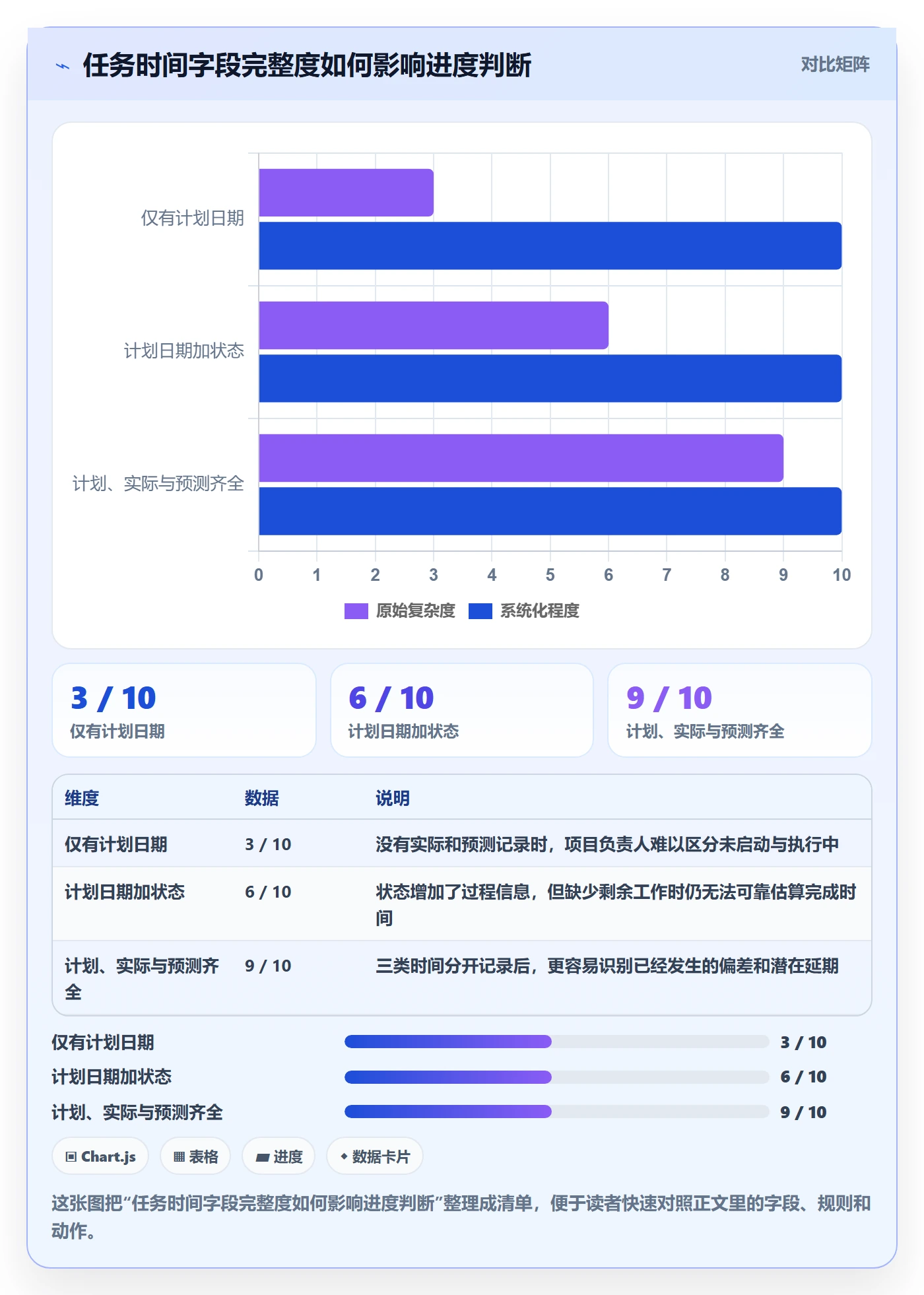Click the progress bar for 计划日期加状态
The width and height of the screenshot is (924, 1295).
556,1077
